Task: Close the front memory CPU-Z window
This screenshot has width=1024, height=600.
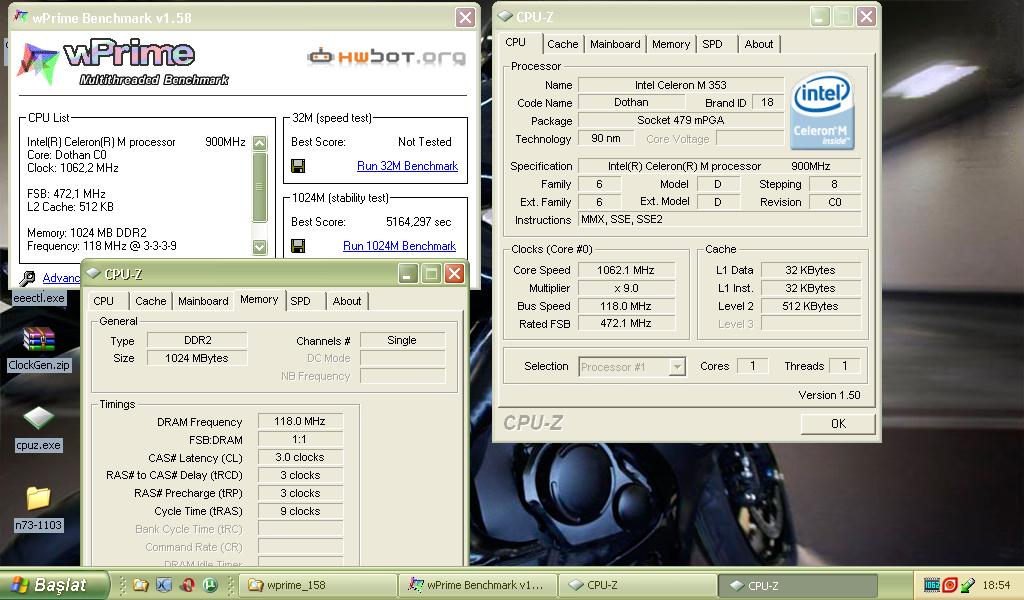Action: pyautogui.click(x=454, y=274)
